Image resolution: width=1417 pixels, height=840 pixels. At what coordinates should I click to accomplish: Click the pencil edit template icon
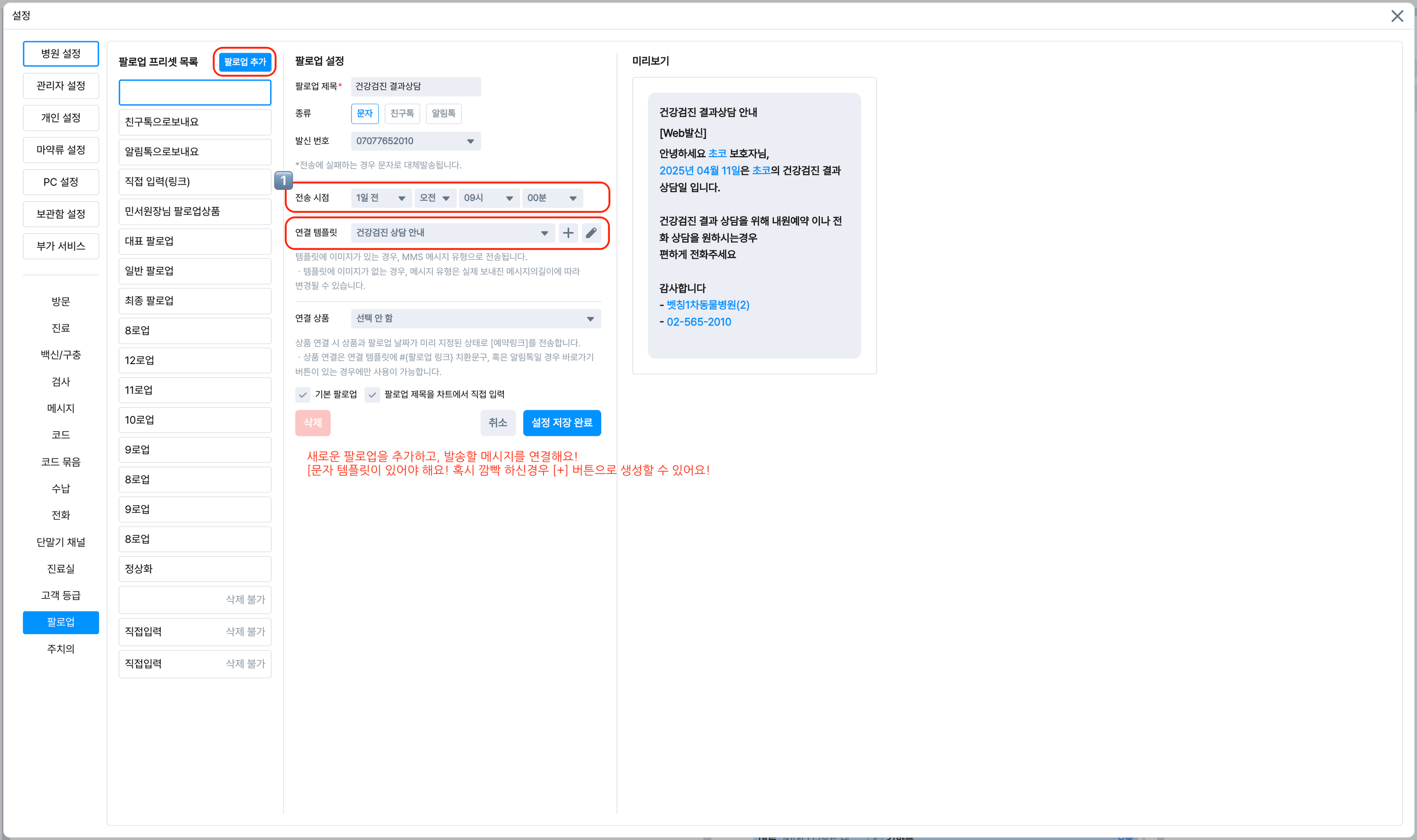point(590,233)
